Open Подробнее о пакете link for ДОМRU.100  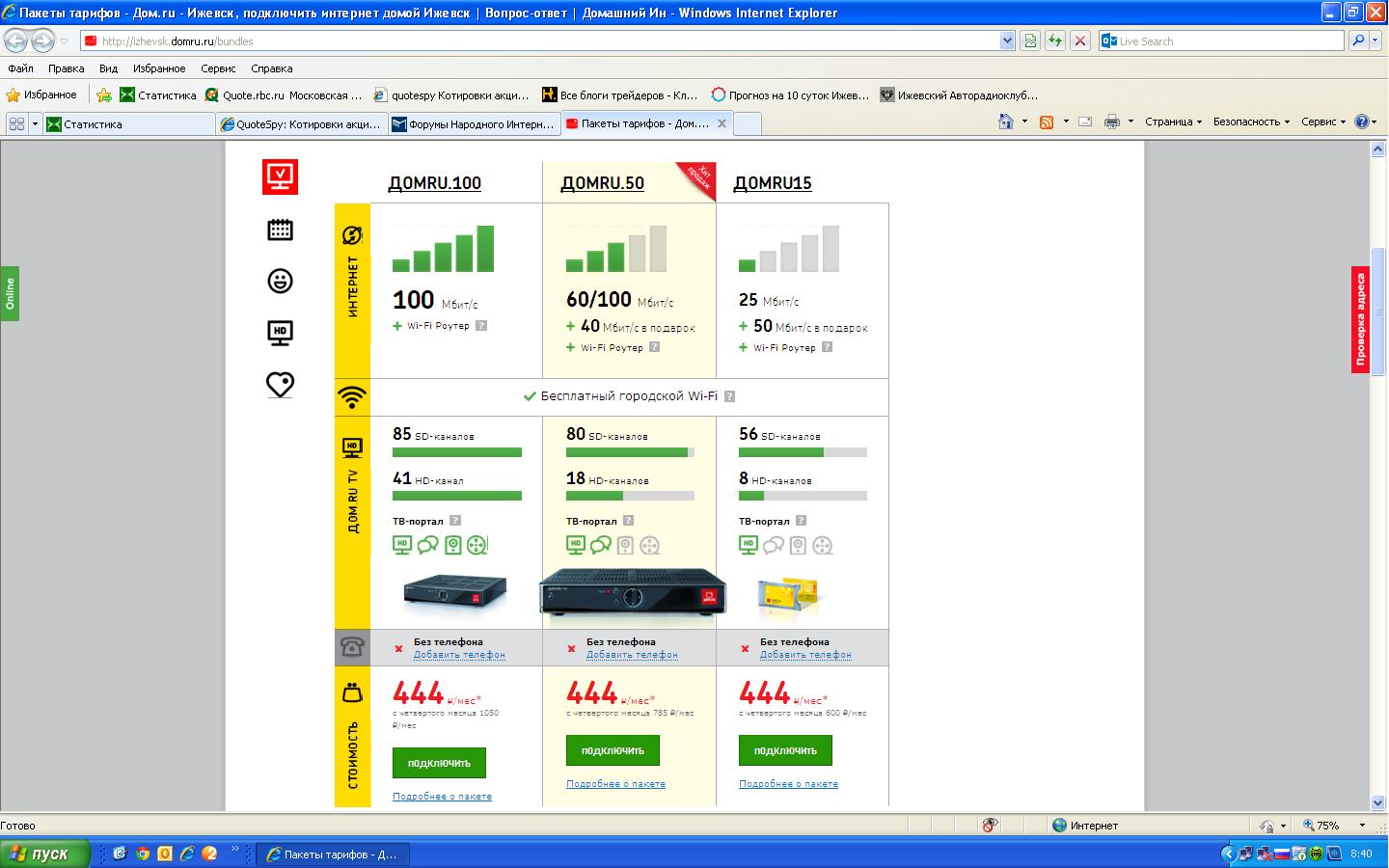[x=442, y=797]
